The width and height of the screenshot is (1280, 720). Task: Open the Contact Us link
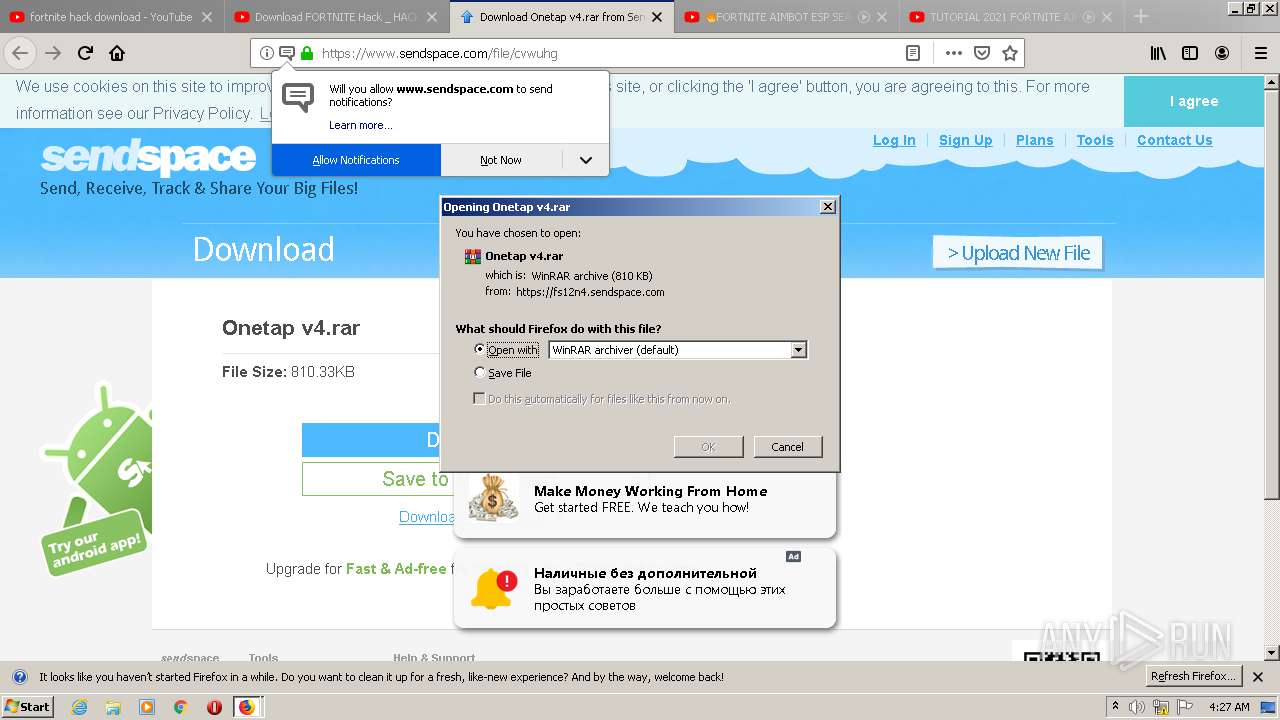click(1174, 140)
